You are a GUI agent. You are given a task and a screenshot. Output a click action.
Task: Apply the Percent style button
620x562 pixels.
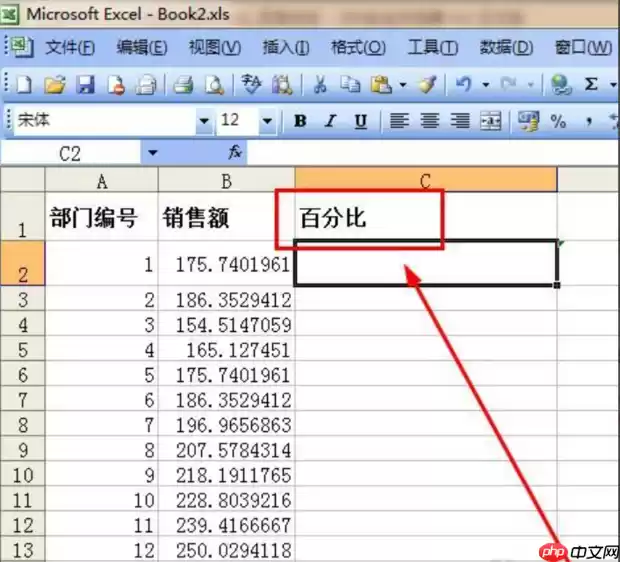(558, 121)
